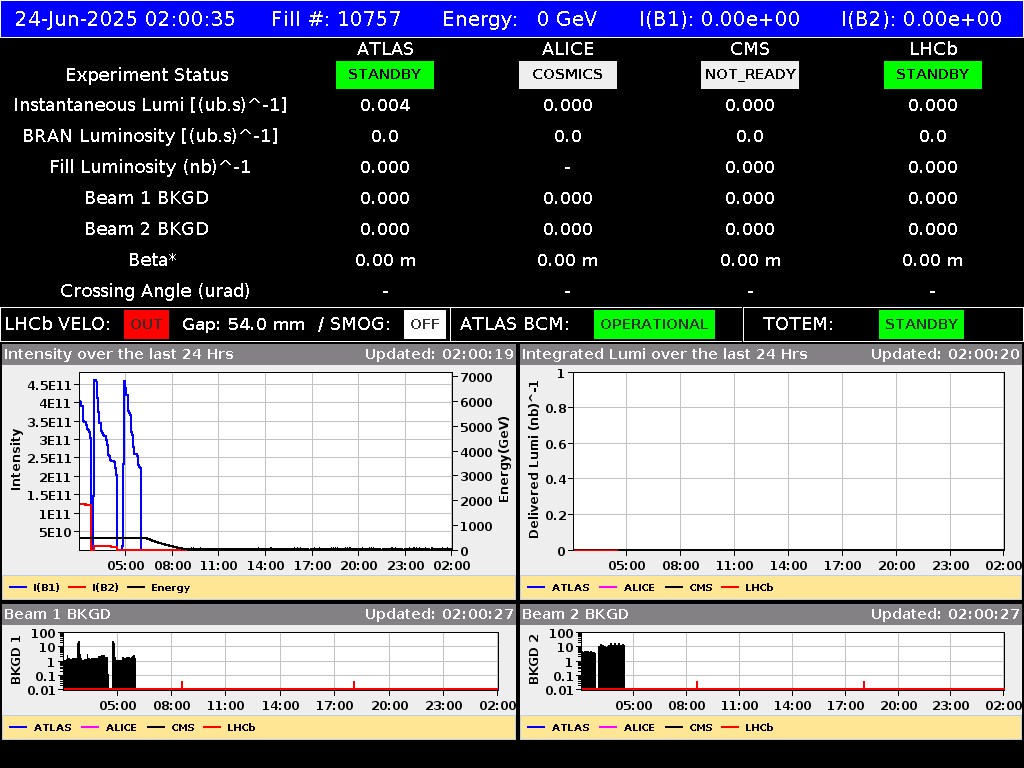Click ATLAS legend in Beam 1 BKGD chart

40,728
